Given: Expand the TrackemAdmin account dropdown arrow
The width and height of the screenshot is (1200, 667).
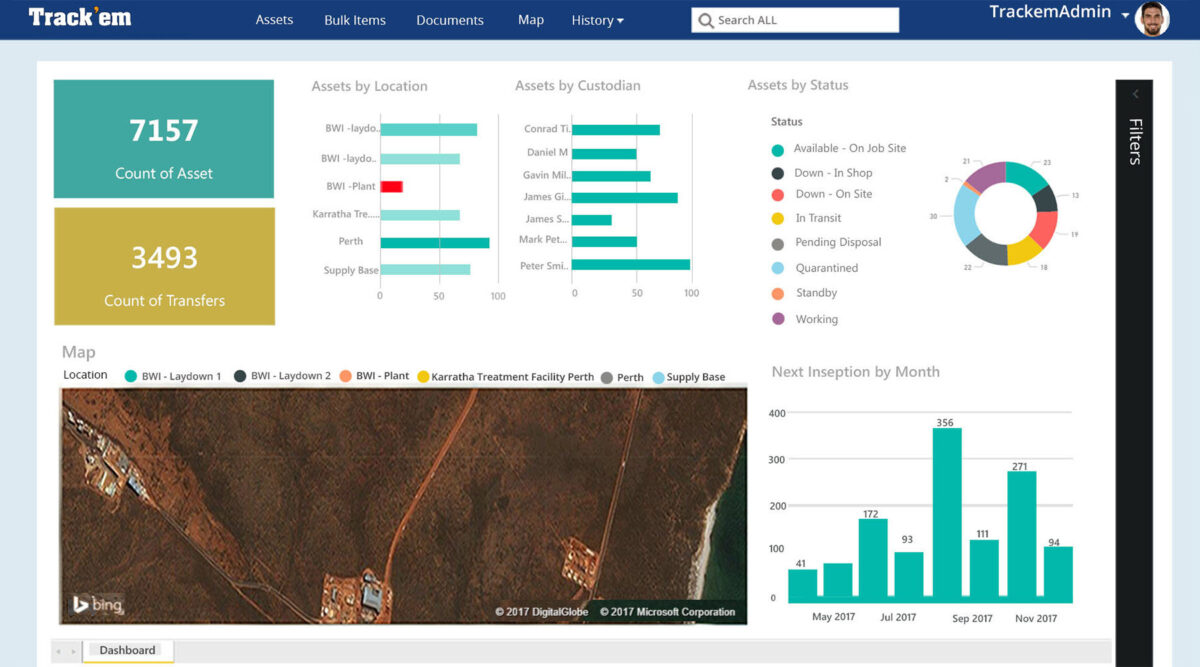Looking at the screenshot, I should (x=1125, y=16).
